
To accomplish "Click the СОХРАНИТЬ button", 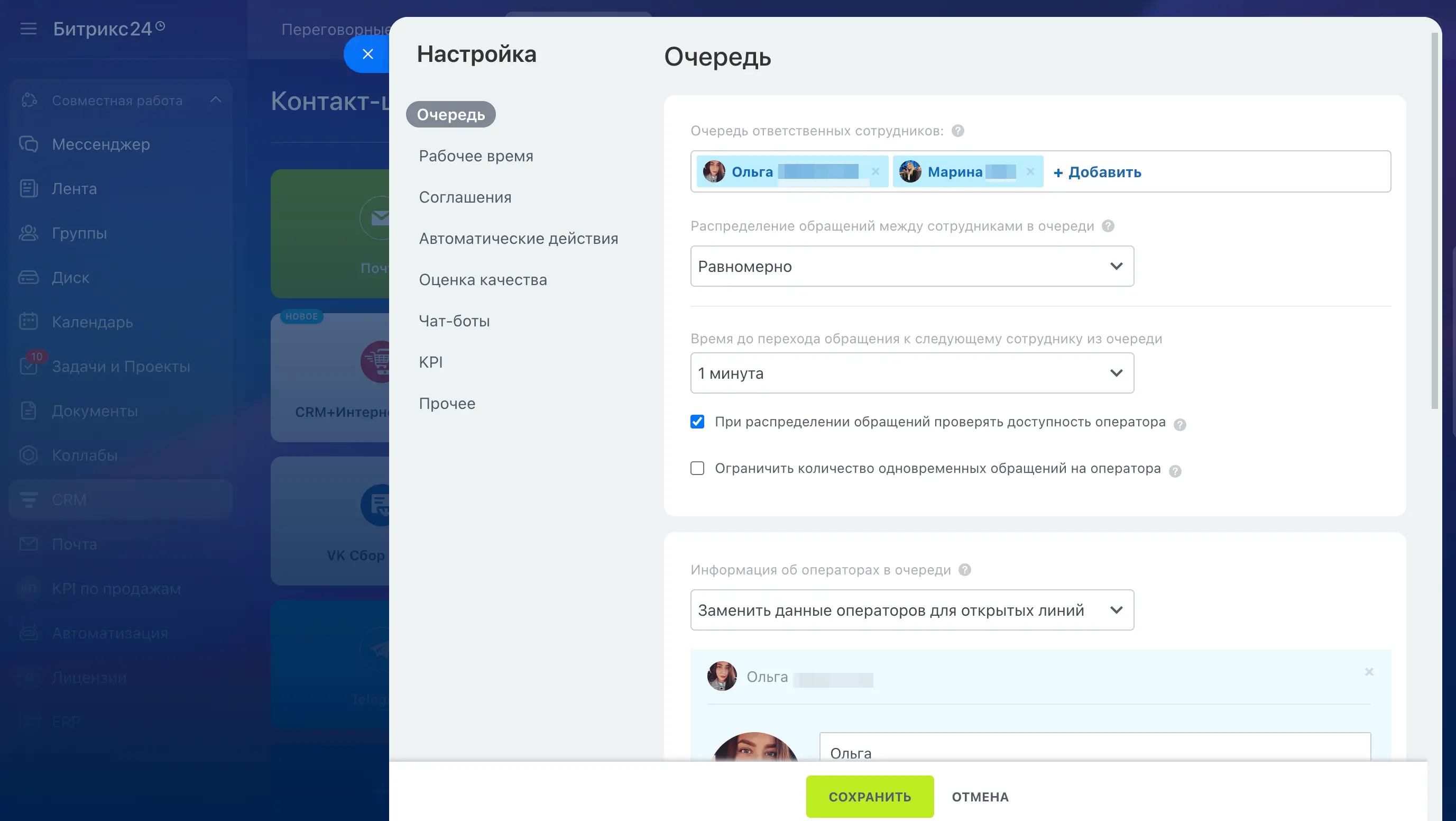I will coord(870,797).
